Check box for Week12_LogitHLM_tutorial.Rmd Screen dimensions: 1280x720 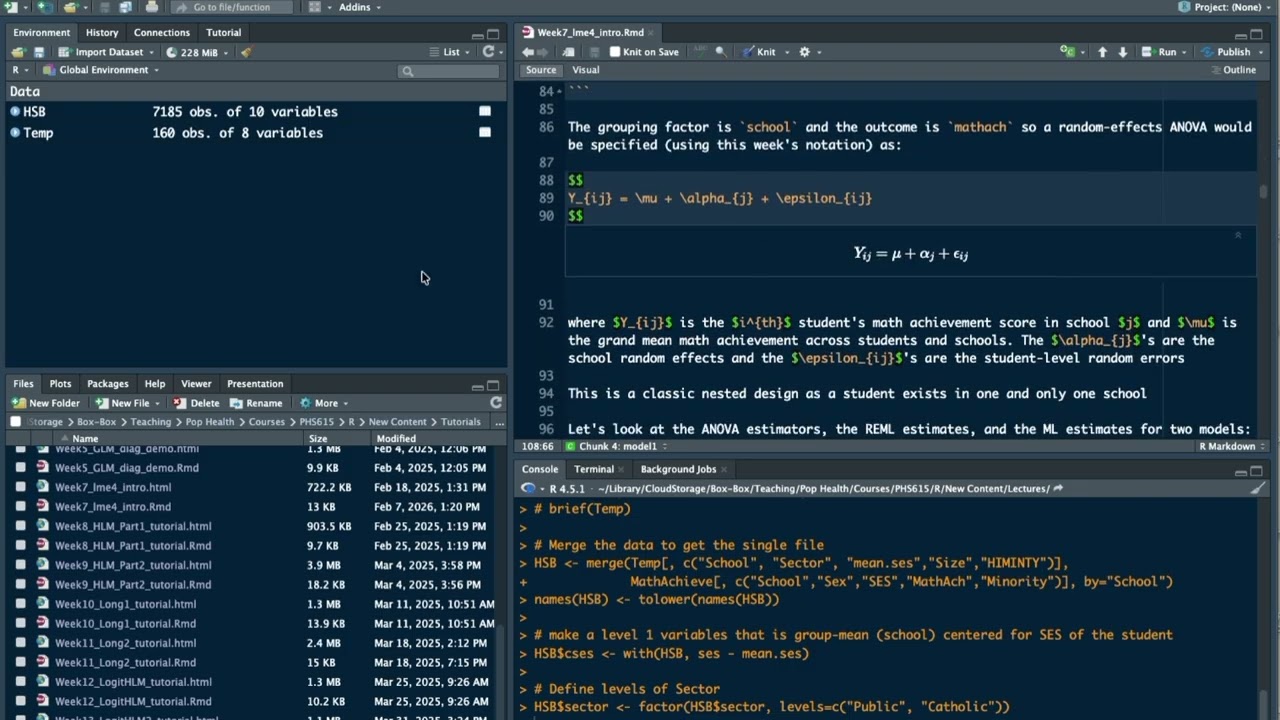tap(20, 702)
